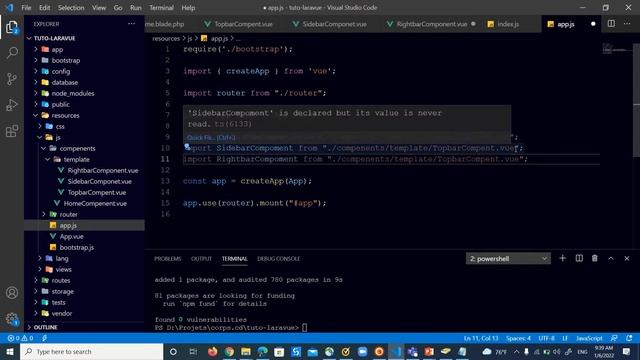Viewport: 640px width, 360px height.
Task: Click the lightbulb quick fix icon on line 10
Action: (187, 147)
